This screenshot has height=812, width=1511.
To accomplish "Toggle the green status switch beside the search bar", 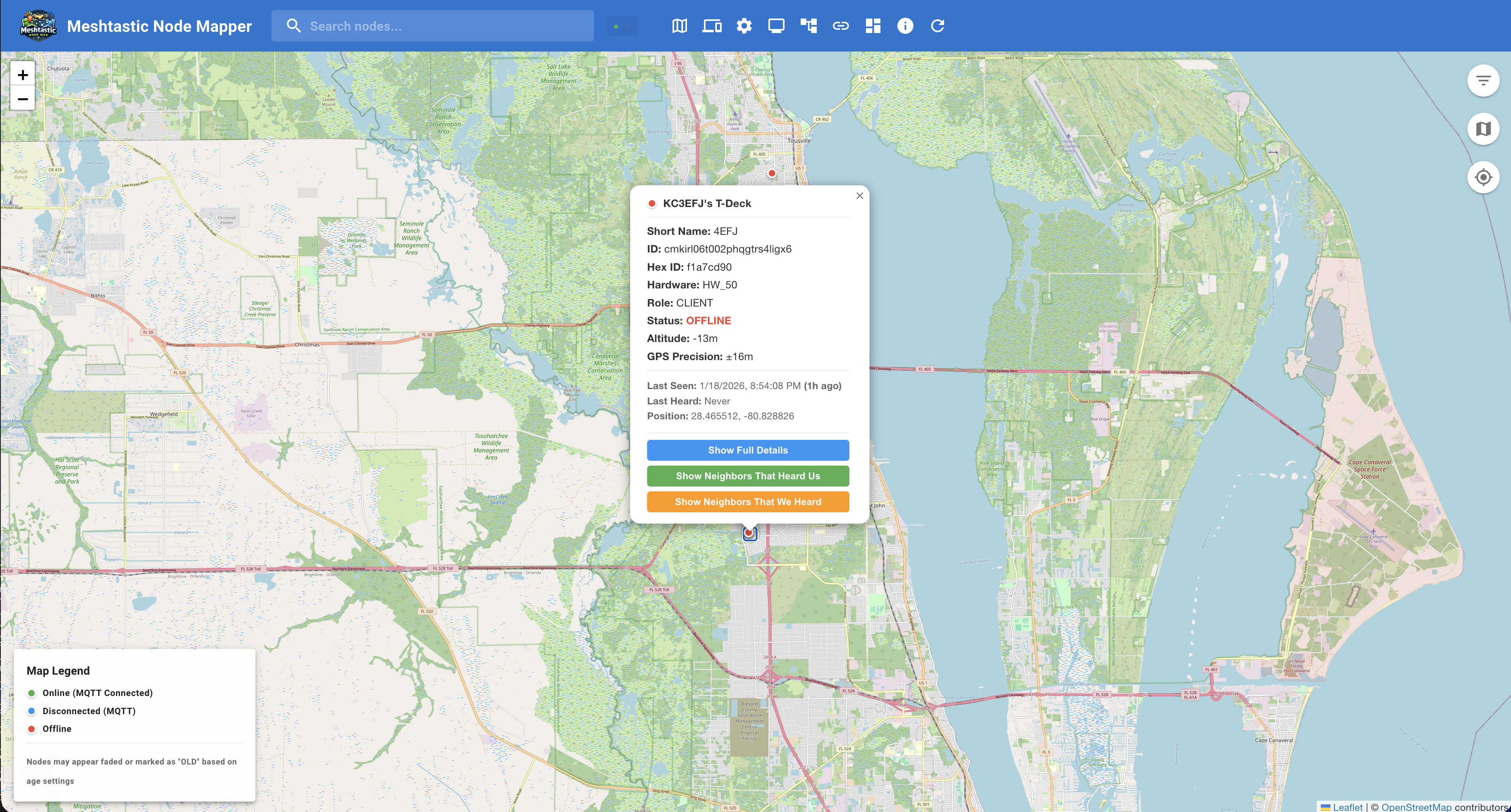I will [x=621, y=26].
